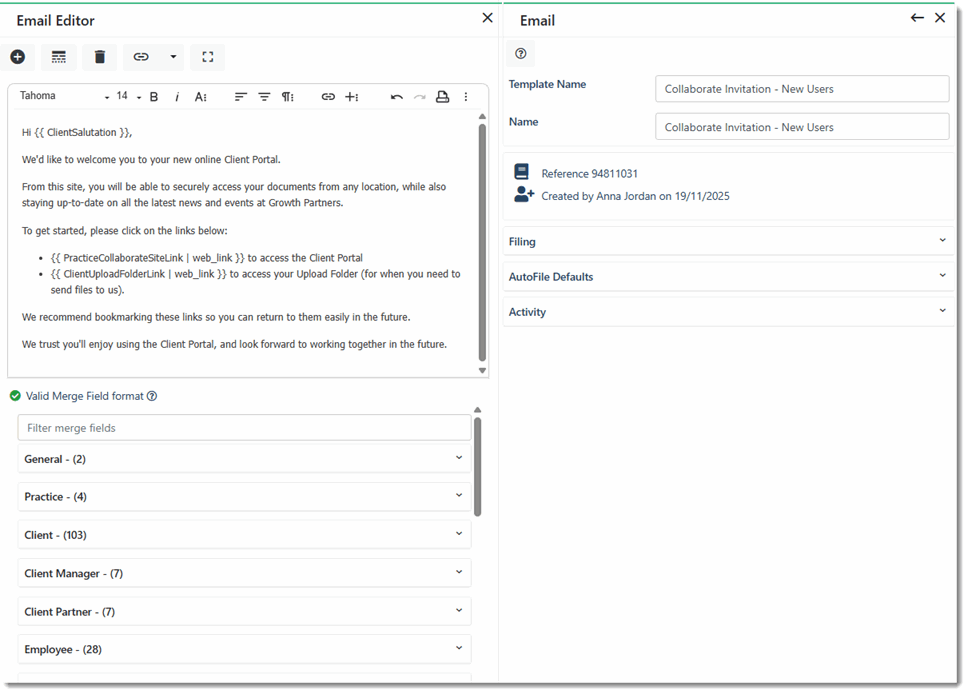Click the Filter merge fields box
The image size is (964, 690).
[x=244, y=427]
